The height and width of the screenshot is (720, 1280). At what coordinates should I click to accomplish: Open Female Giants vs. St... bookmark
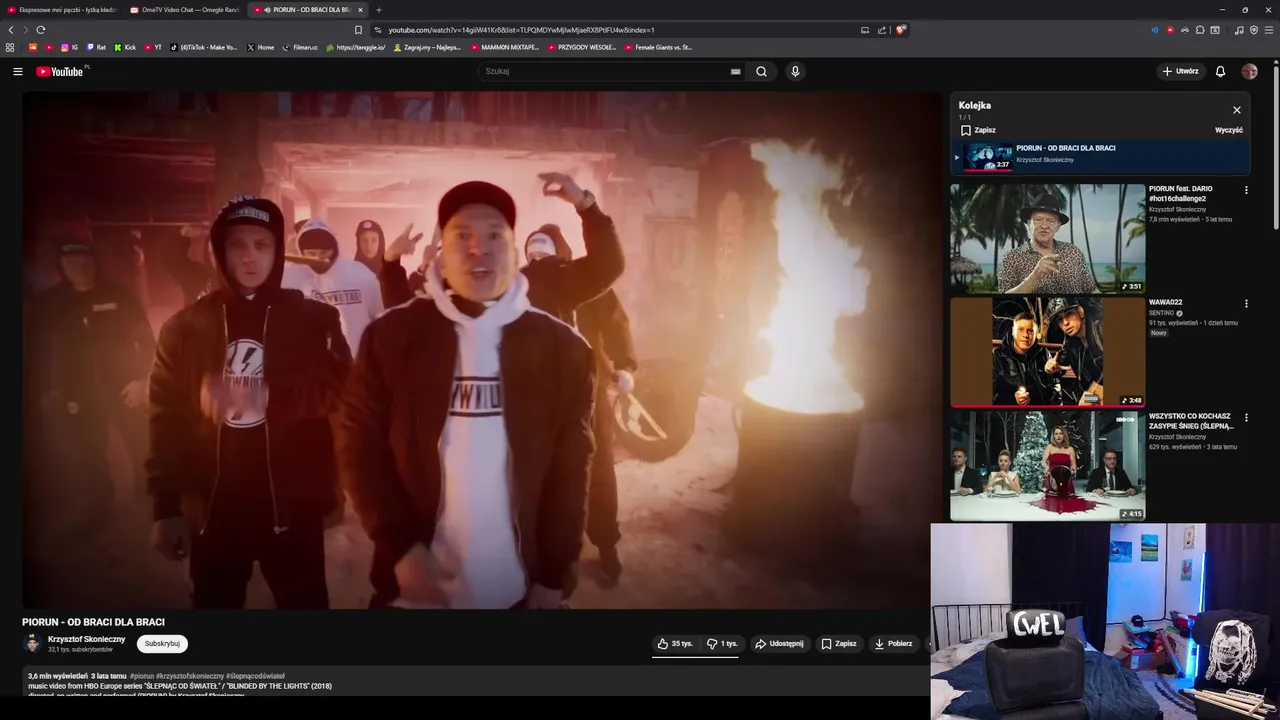pos(658,47)
